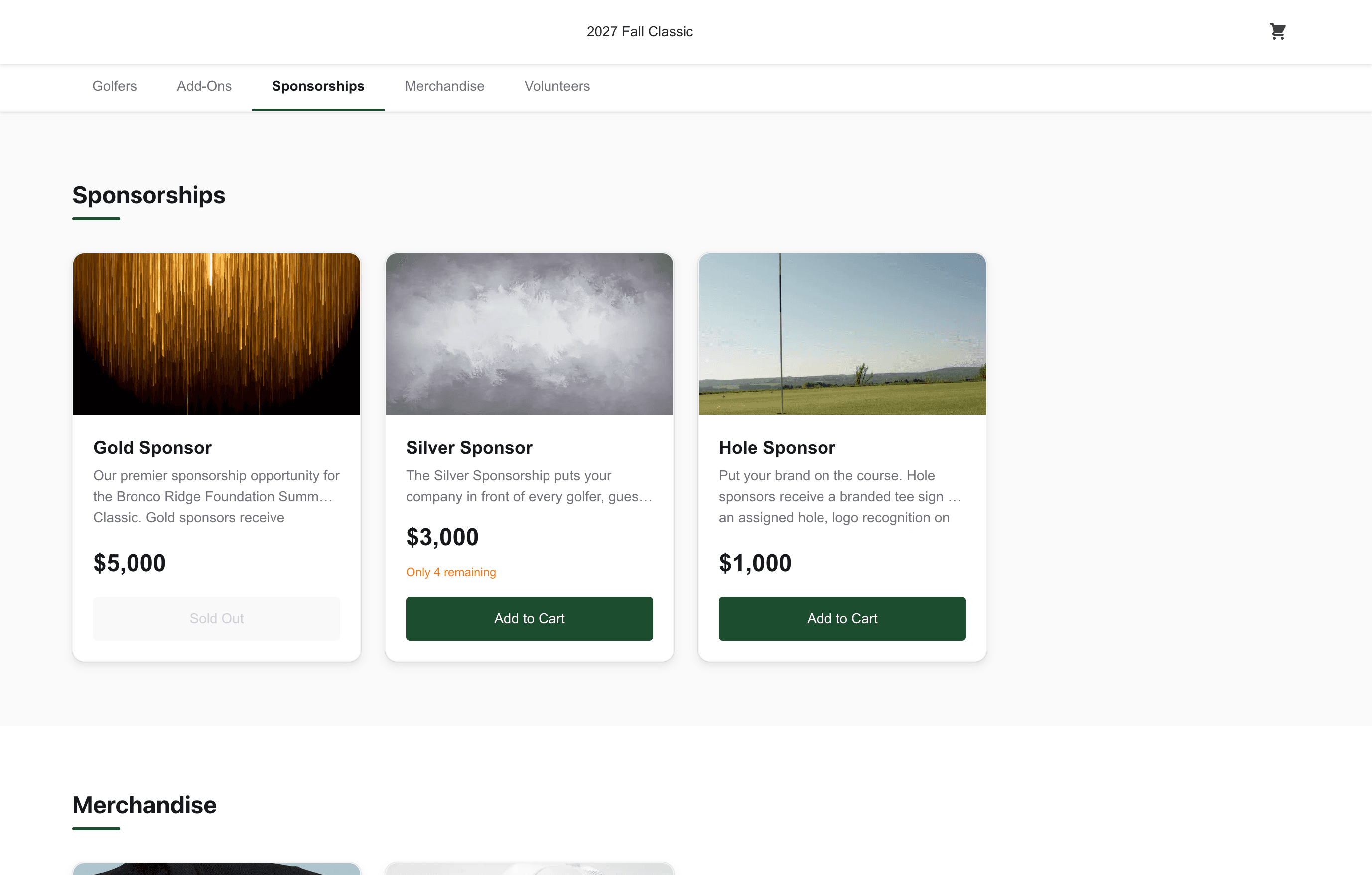
Task: Click the Sold Out button on Gold Sponsor
Action: (217, 618)
